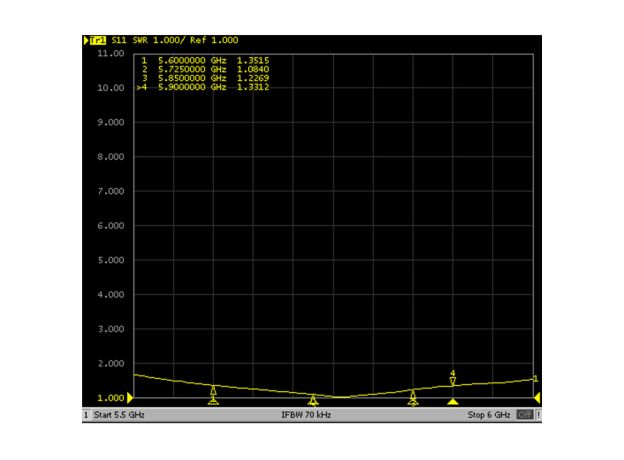Click the 2.000 y-axis label
The image size is (624, 460).
point(111,364)
